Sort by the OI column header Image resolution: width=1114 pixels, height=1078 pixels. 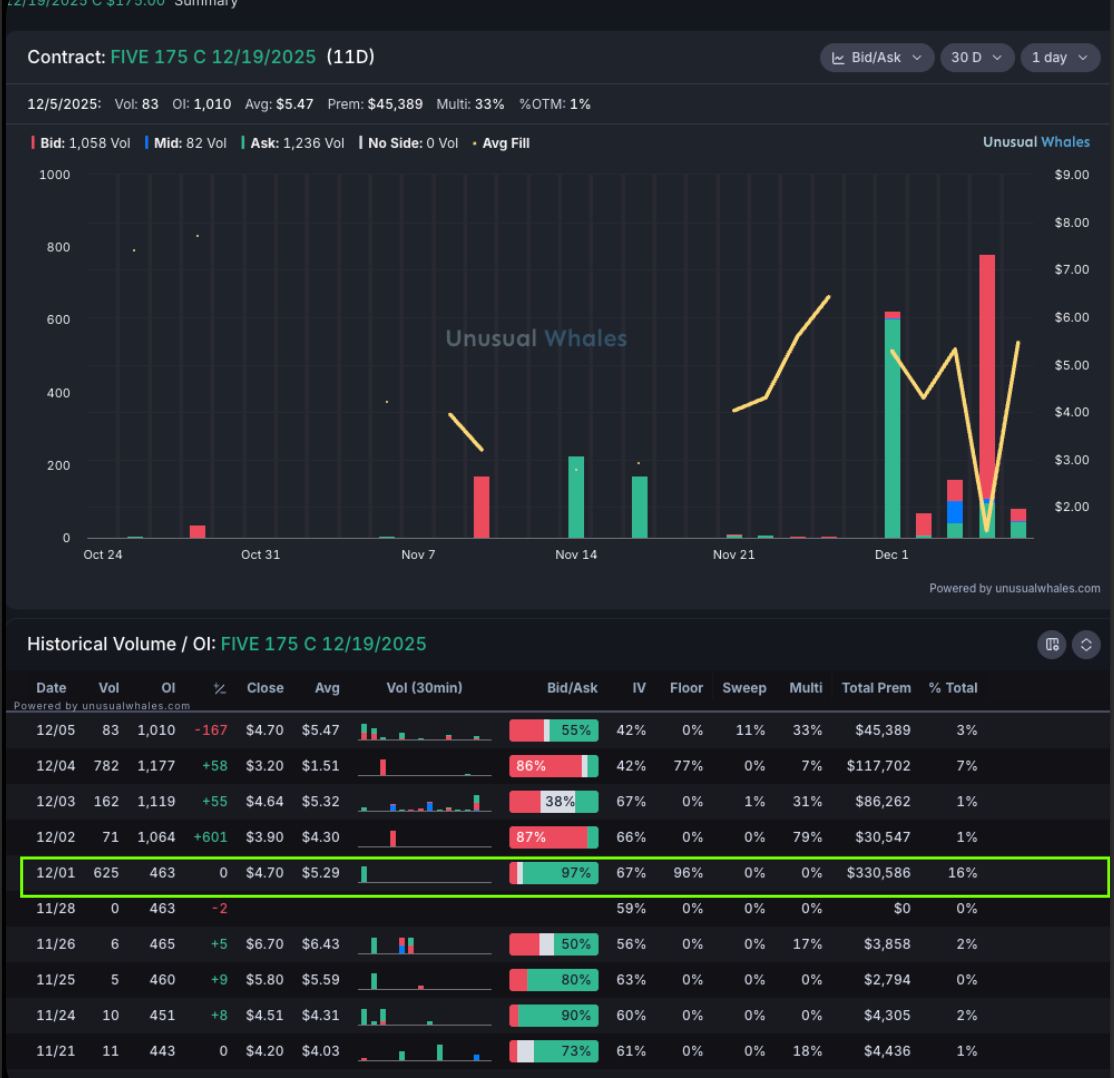pos(168,688)
